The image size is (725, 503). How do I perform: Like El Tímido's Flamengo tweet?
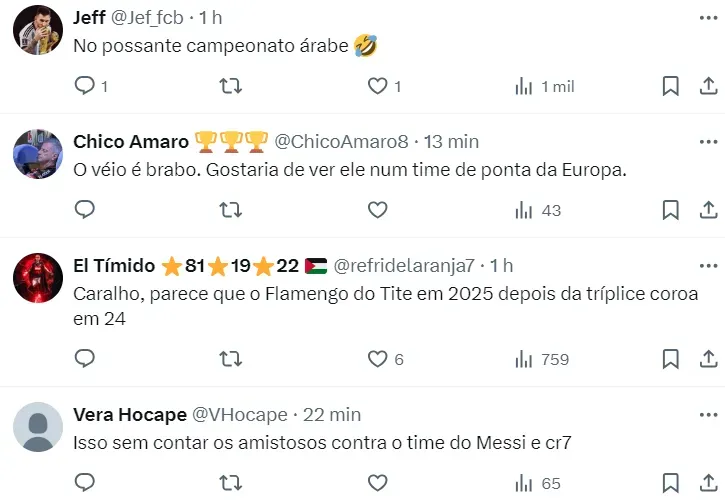click(x=377, y=359)
